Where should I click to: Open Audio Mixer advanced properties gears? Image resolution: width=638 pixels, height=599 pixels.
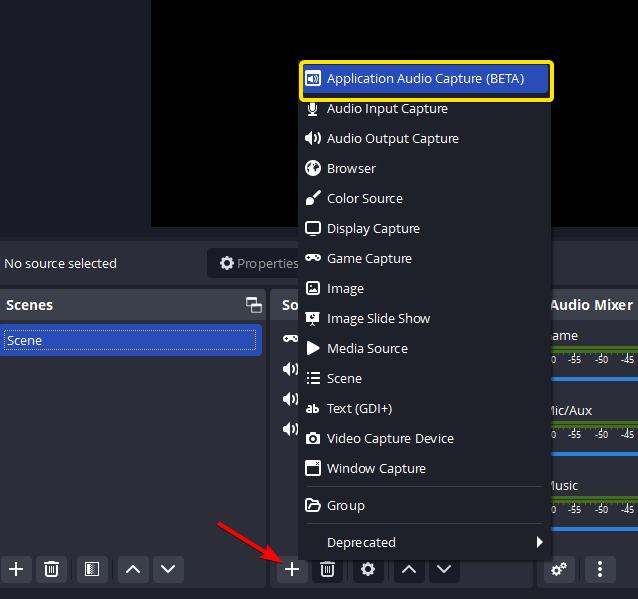(559, 569)
